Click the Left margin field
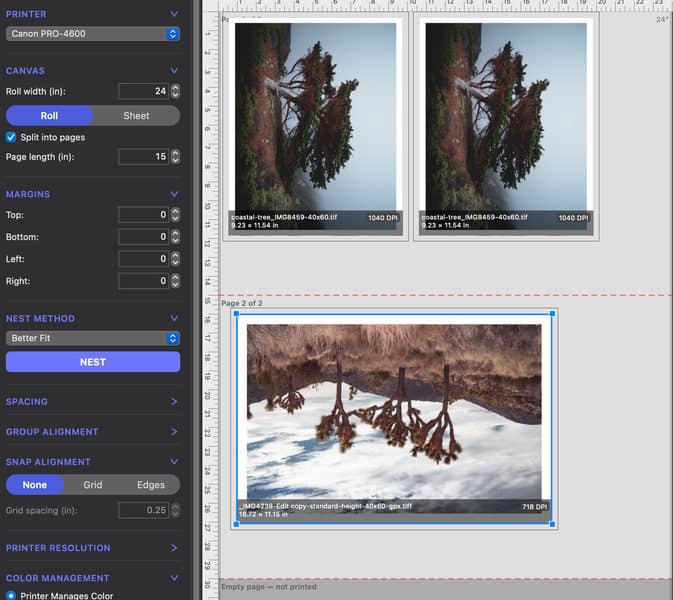673x600 pixels. coord(143,259)
